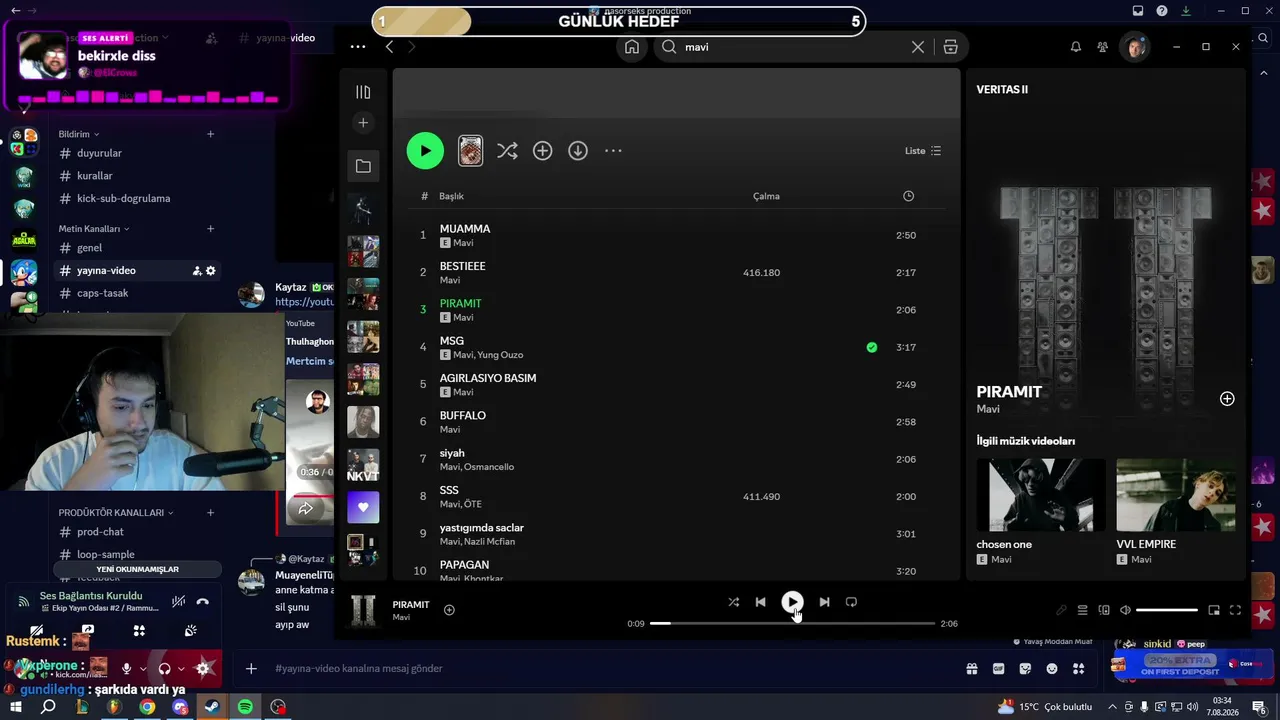Open the Spotify profile avatar menu

1134,47
